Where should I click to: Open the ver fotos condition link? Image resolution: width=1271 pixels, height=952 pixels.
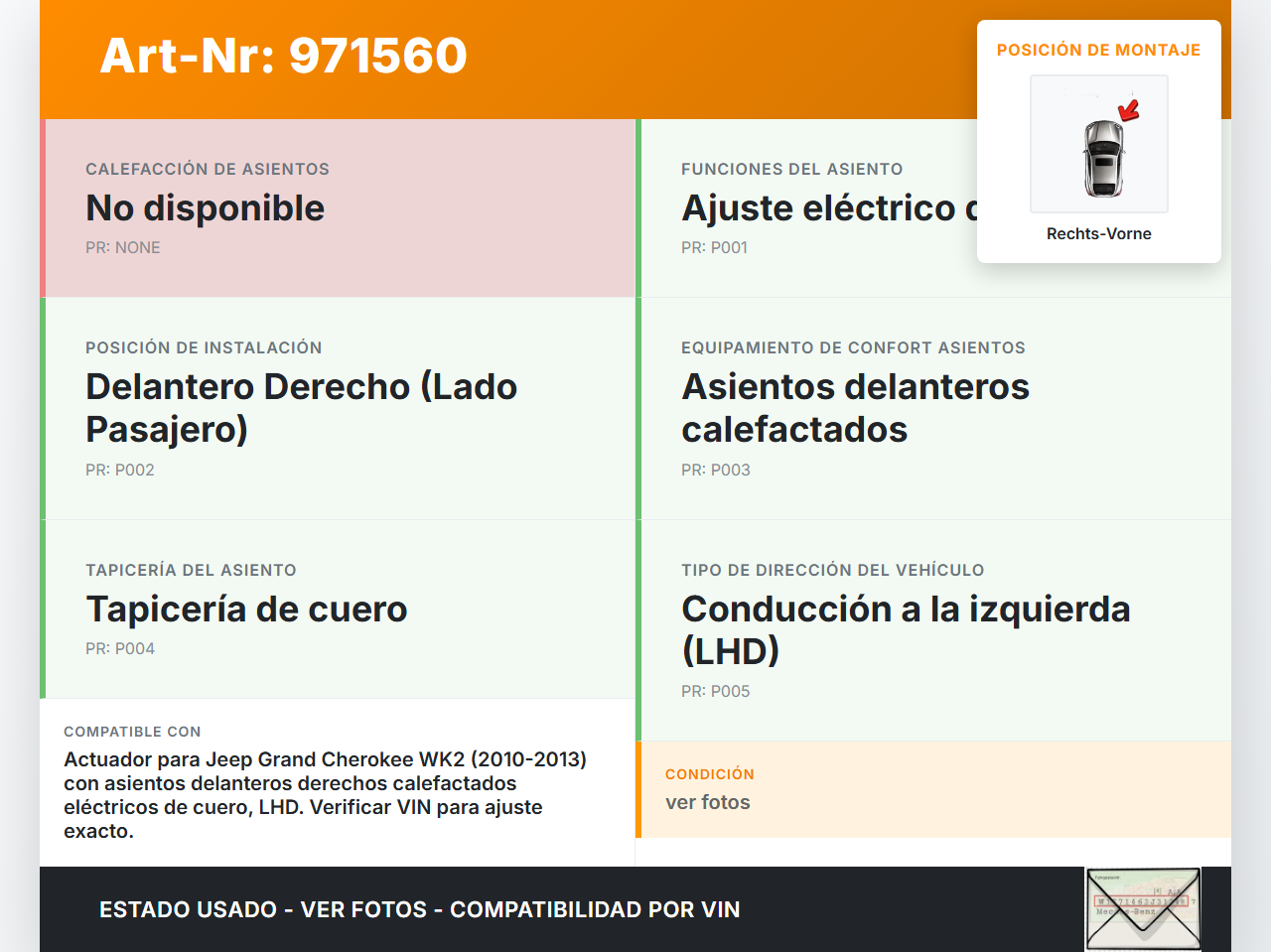[707, 802]
